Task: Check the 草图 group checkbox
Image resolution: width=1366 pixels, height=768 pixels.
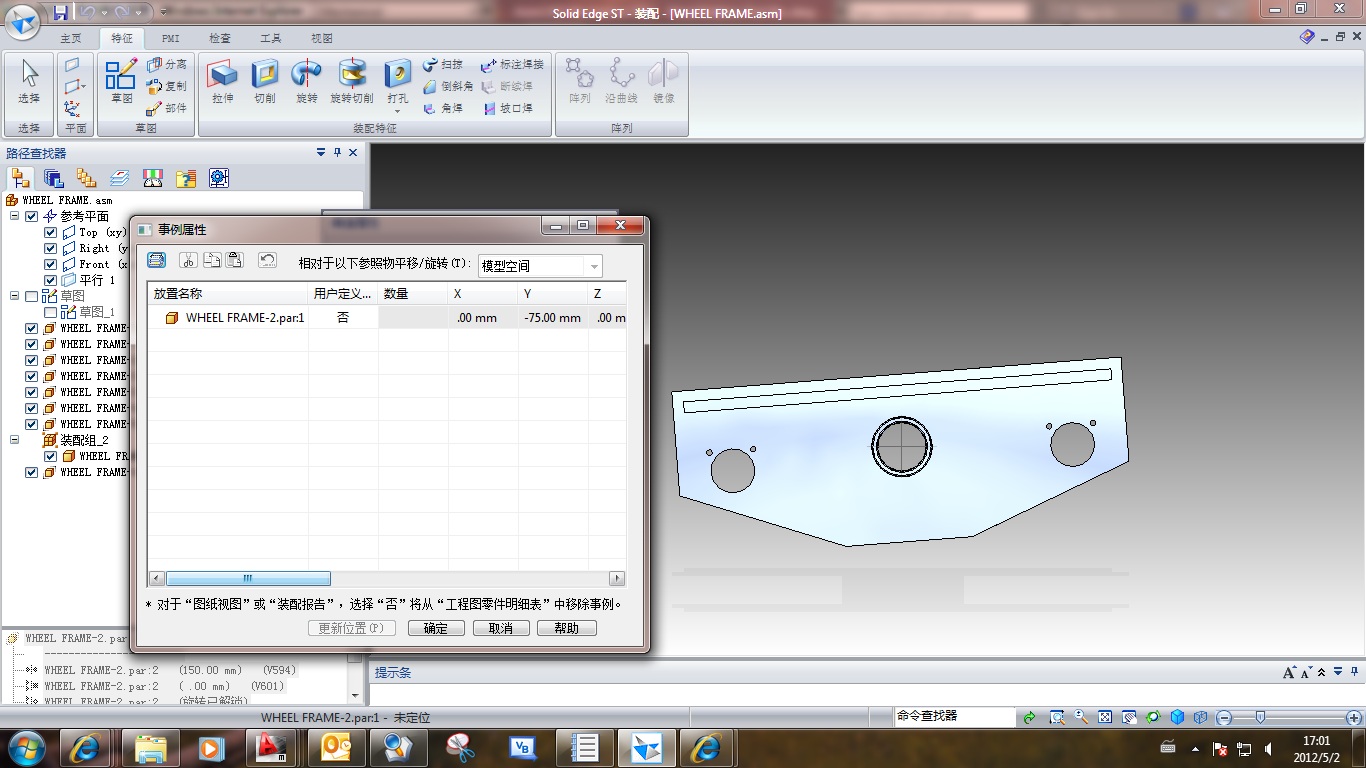Action: point(31,296)
